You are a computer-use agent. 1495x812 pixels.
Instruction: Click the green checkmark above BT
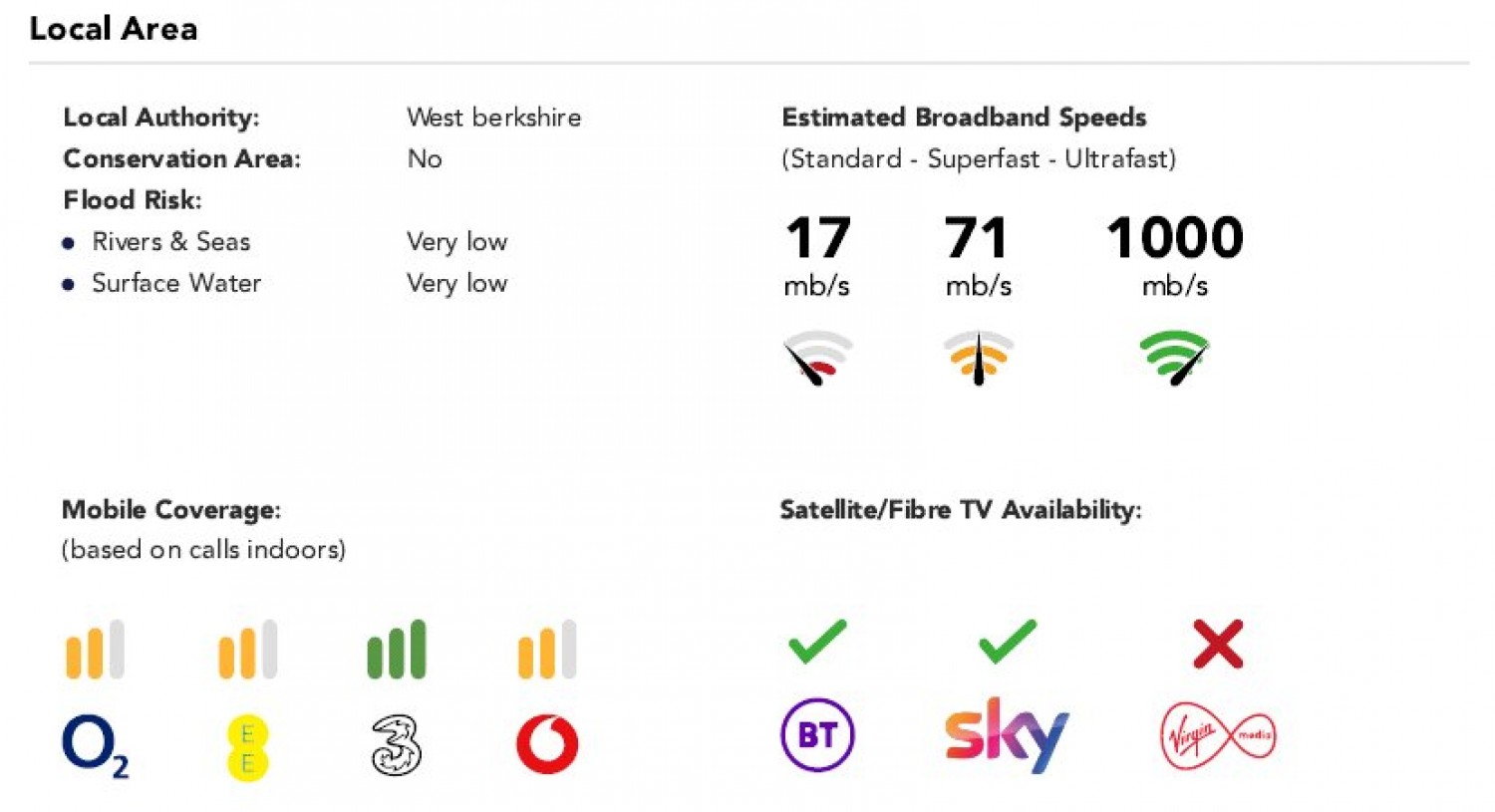click(x=817, y=642)
